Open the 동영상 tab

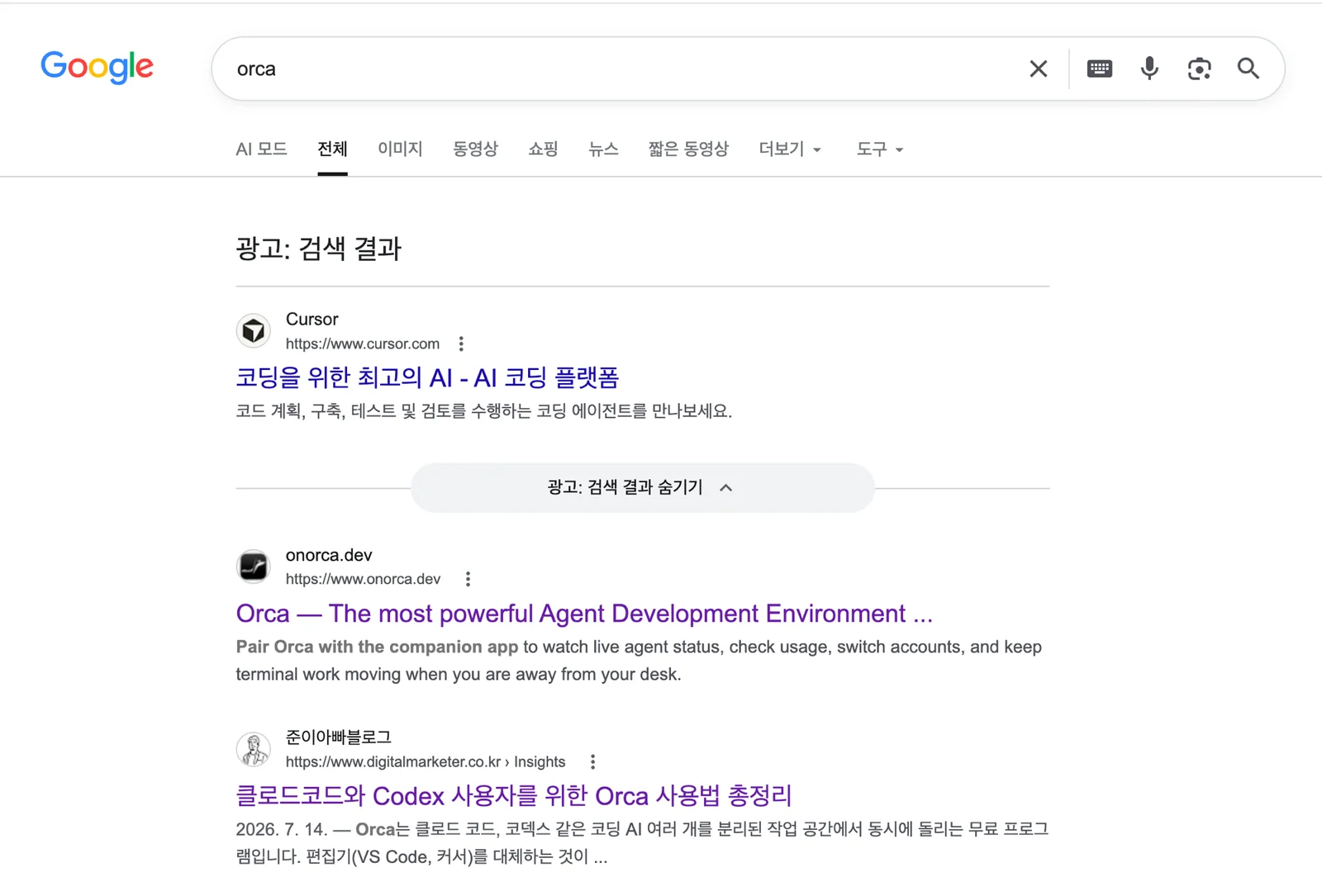(x=475, y=149)
